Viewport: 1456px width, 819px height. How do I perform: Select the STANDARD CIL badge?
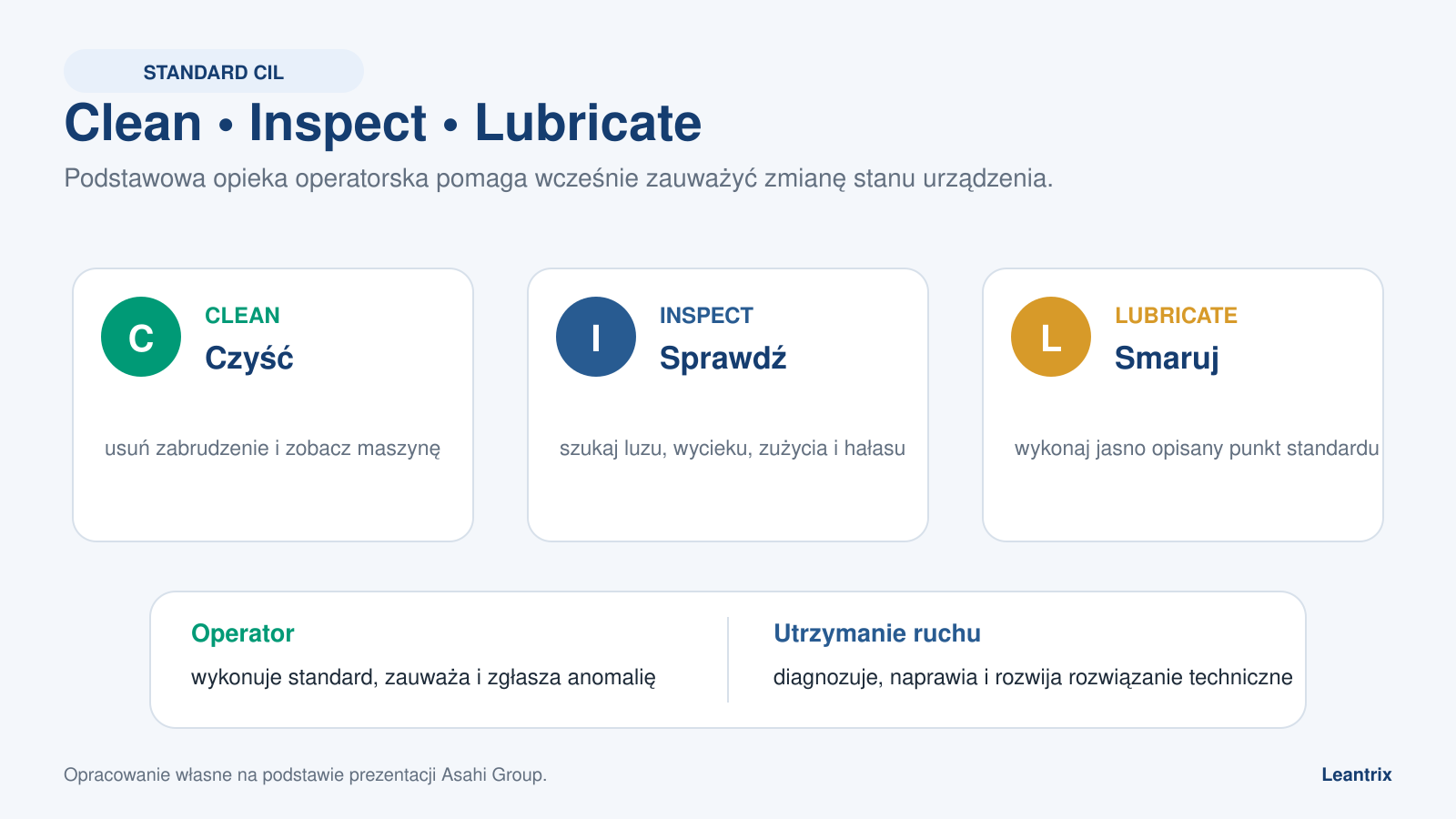[214, 72]
